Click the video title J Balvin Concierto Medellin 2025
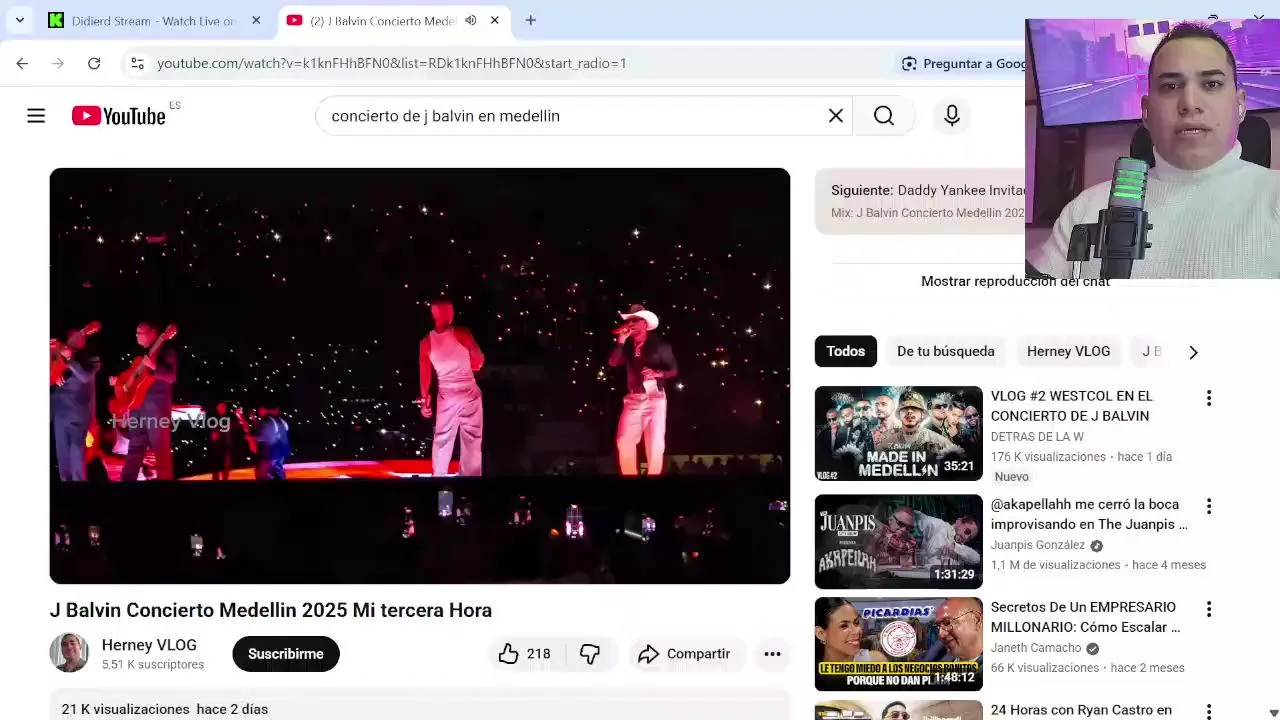Image resolution: width=1280 pixels, height=720 pixels. tap(271, 610)
